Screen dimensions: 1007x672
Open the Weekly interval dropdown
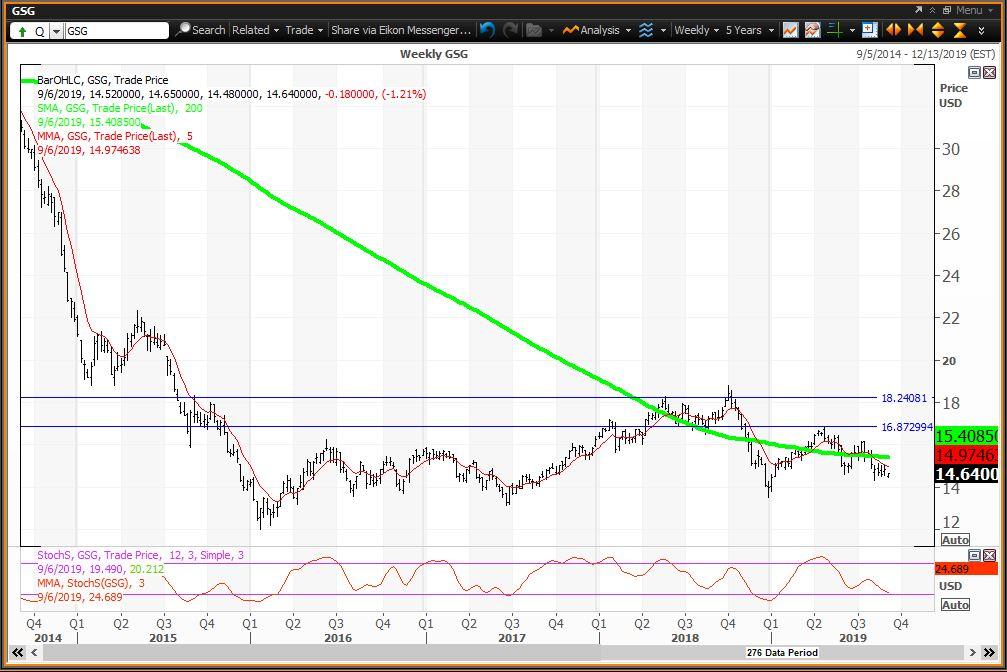tap(696, 30)
